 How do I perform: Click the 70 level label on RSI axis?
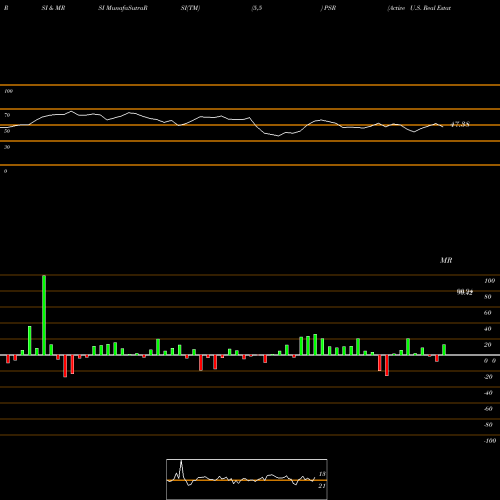click(7, 115)
